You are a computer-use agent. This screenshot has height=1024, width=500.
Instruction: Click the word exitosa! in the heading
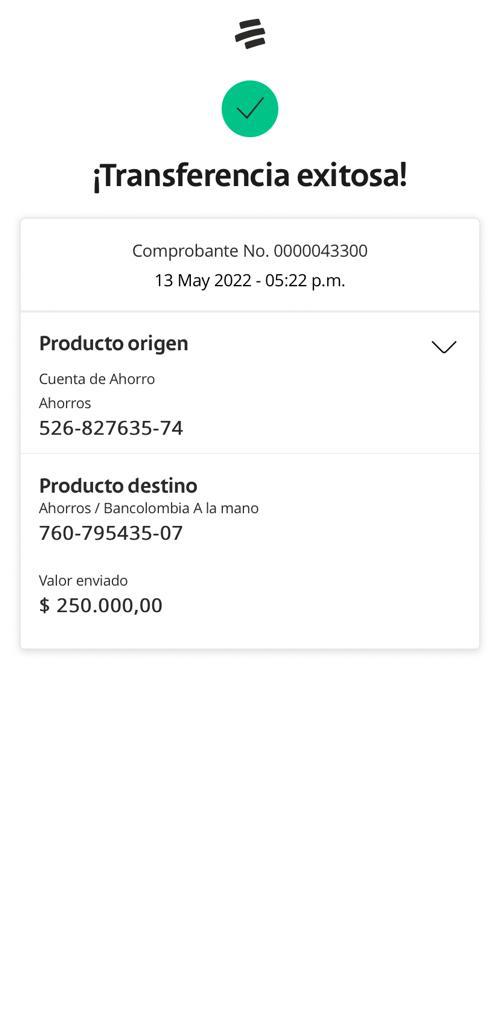tap(351, 176)
